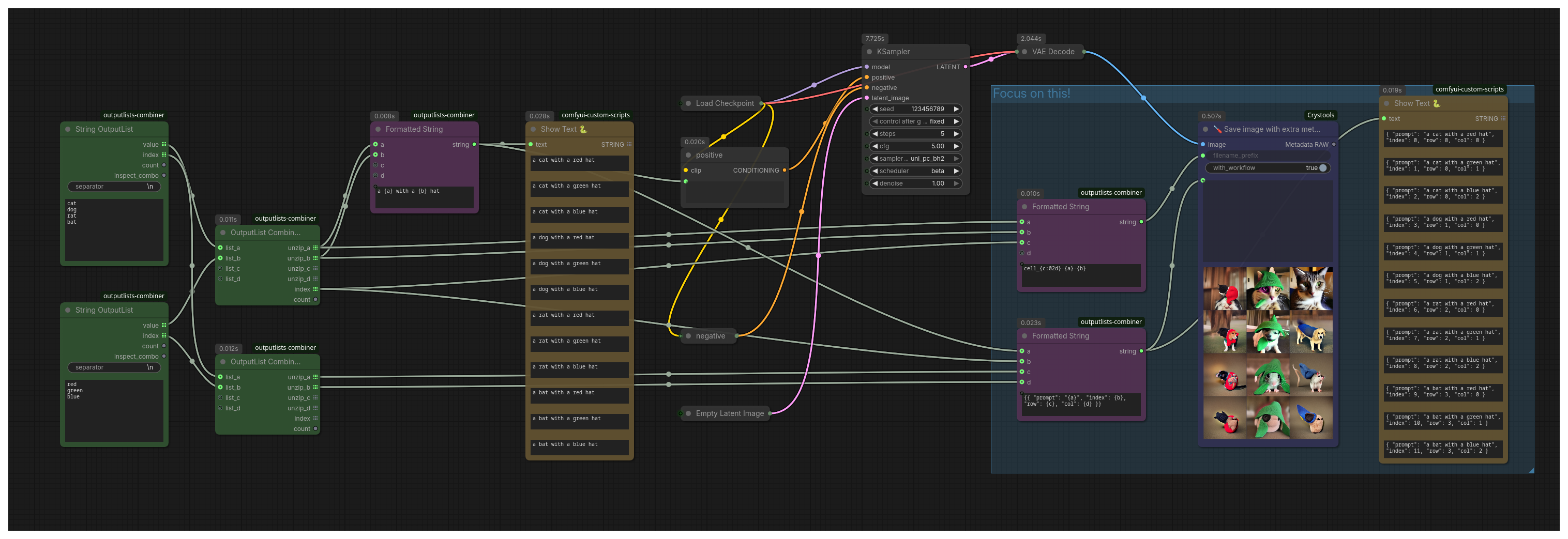
Task: Collapse the String OutputList node containing cat, dog
Action: 68,130
